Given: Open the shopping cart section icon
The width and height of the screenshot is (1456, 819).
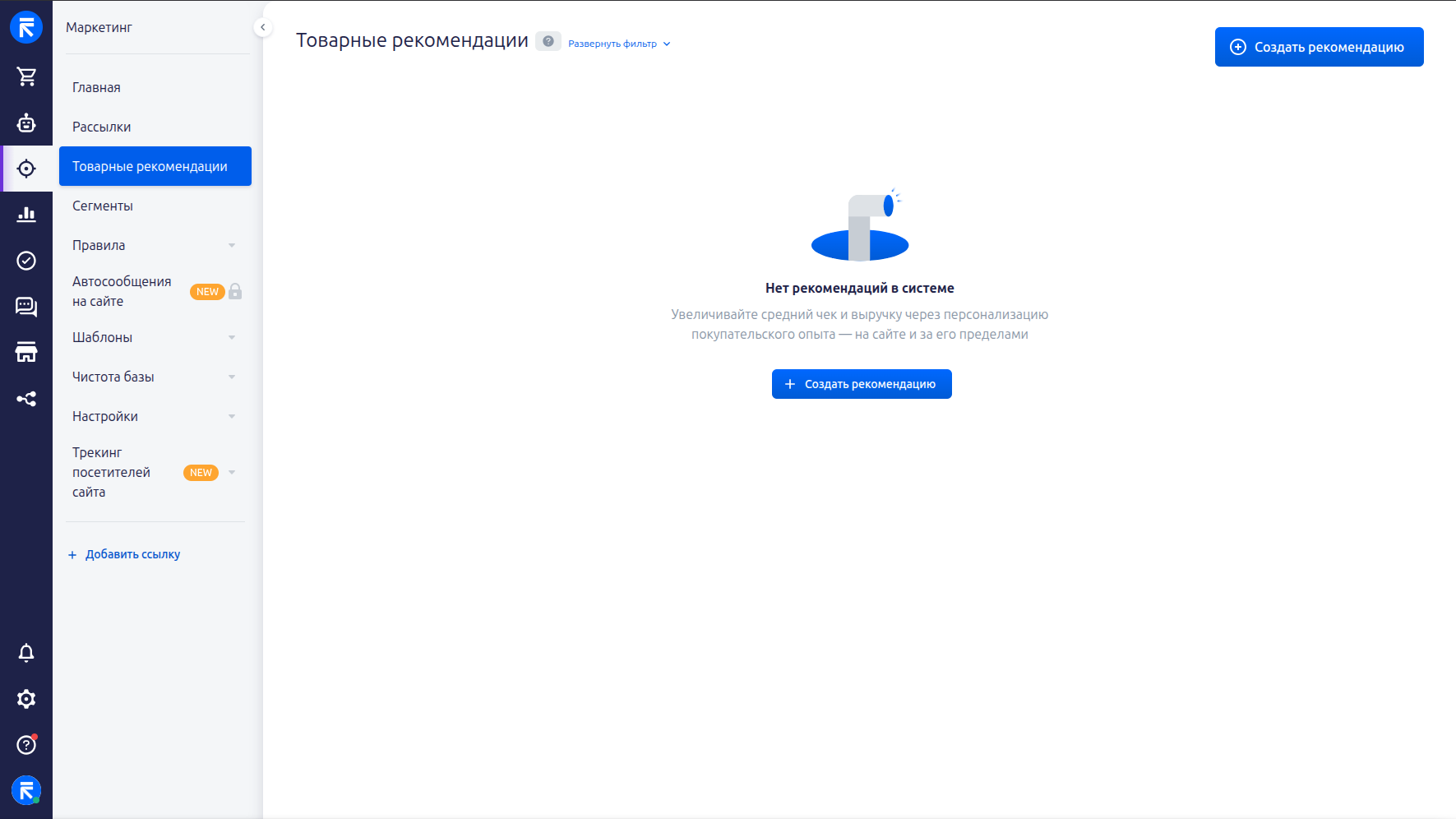Looking at the screenshot, I should 26,76.
